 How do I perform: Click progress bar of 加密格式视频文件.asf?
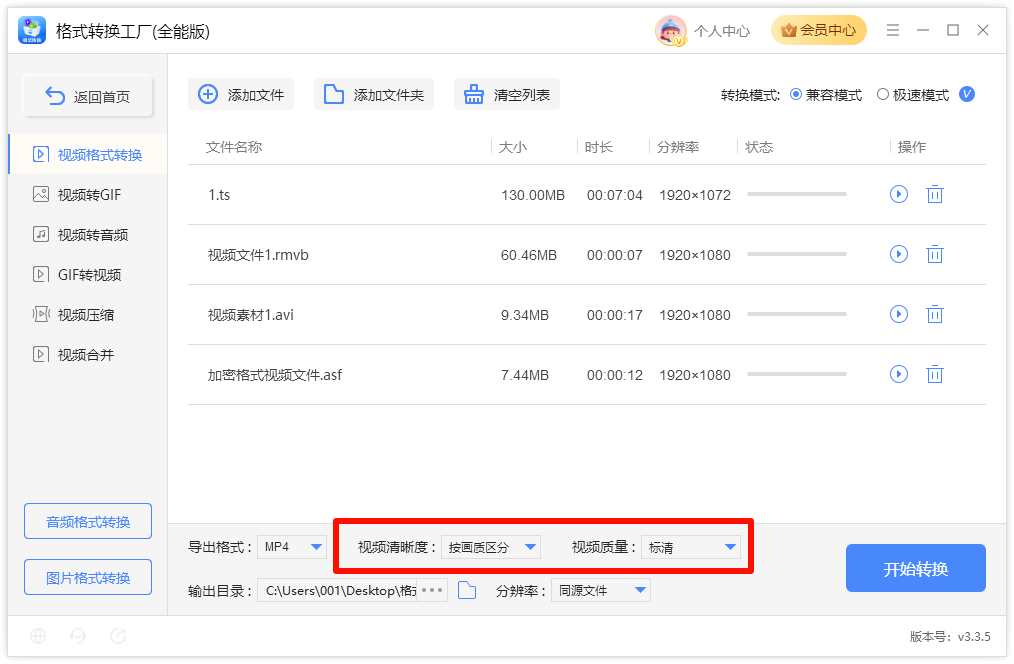797,374
